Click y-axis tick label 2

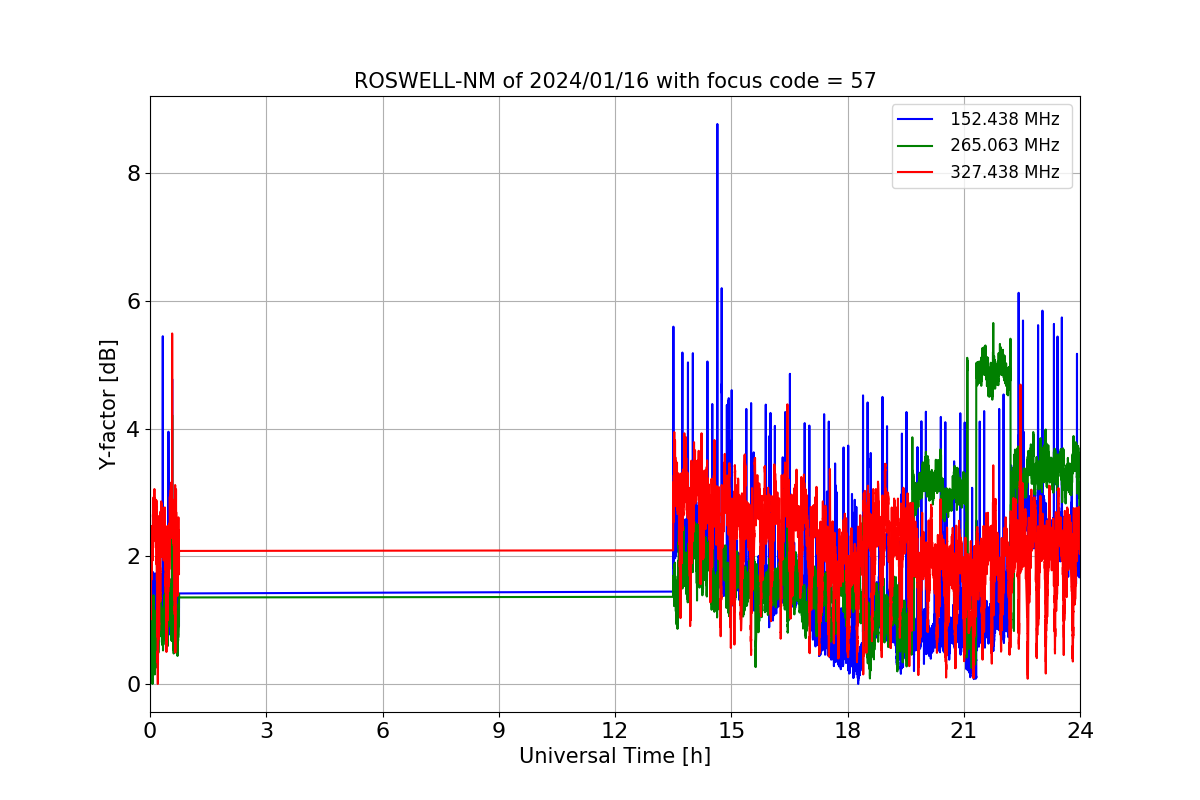click(x=133, y=557)
